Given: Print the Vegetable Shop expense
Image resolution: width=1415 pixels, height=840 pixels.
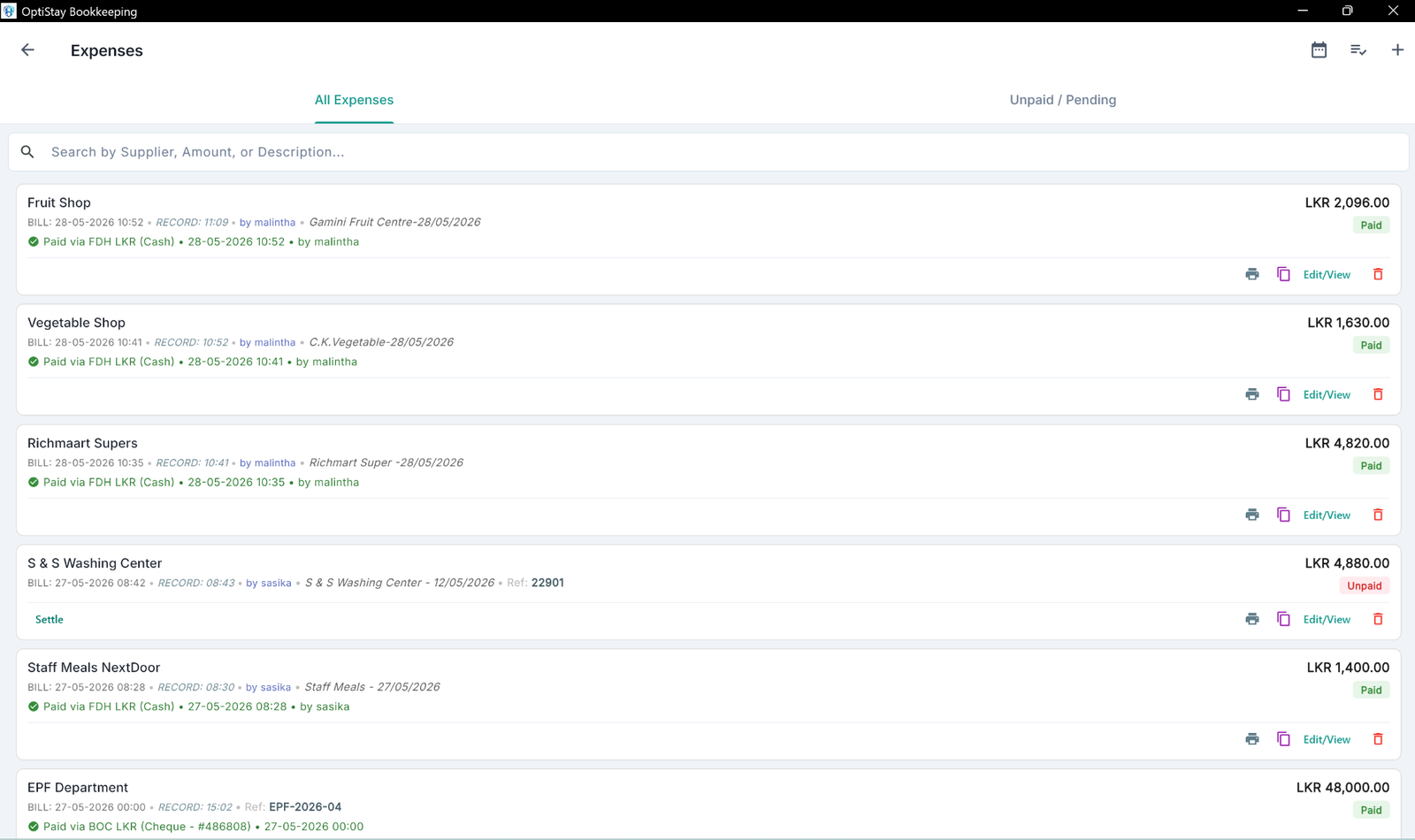Looking at the screenshot, I should [x=1252, y=394].
